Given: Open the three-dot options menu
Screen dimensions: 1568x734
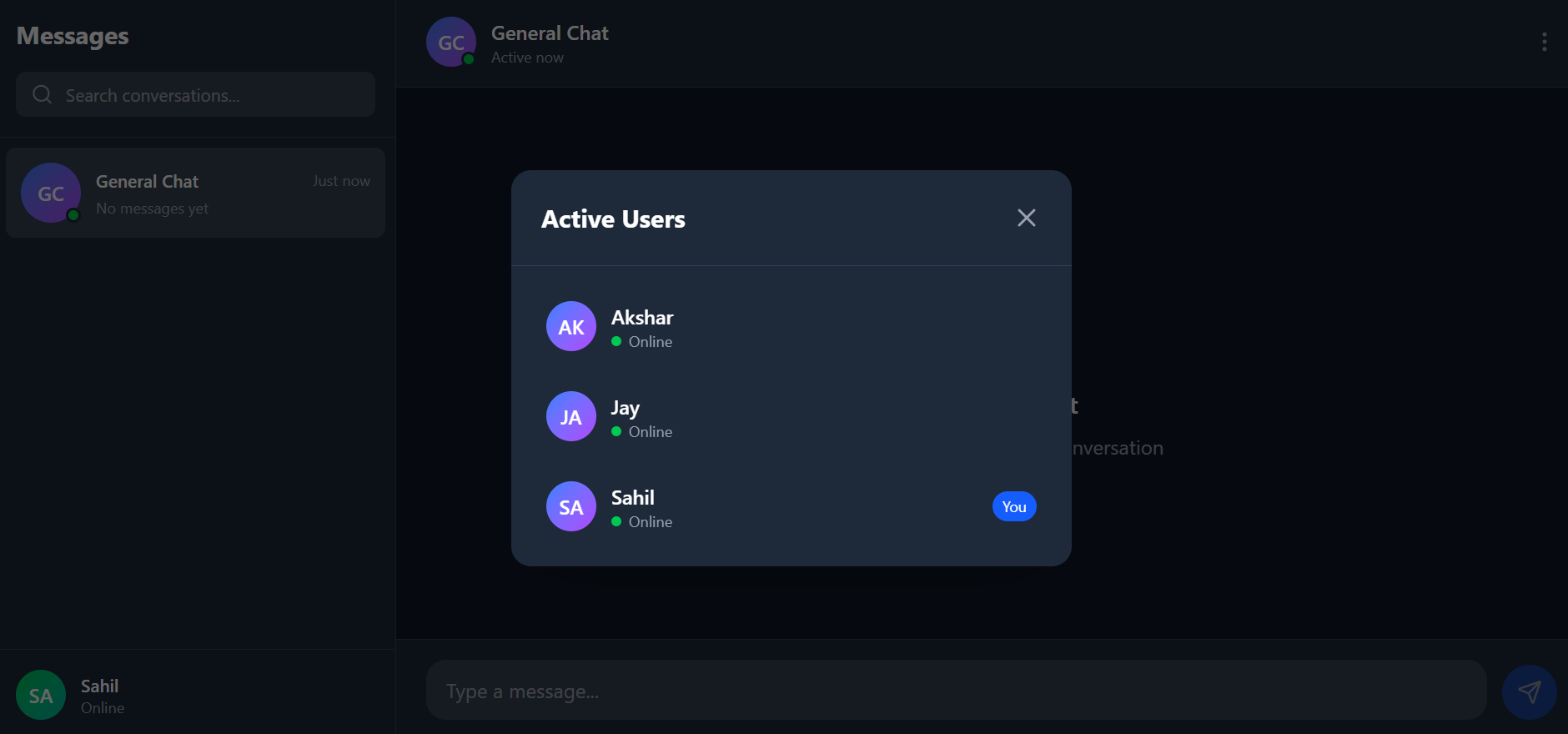Looking at the screenshot, I should (x=1544, y=41).
